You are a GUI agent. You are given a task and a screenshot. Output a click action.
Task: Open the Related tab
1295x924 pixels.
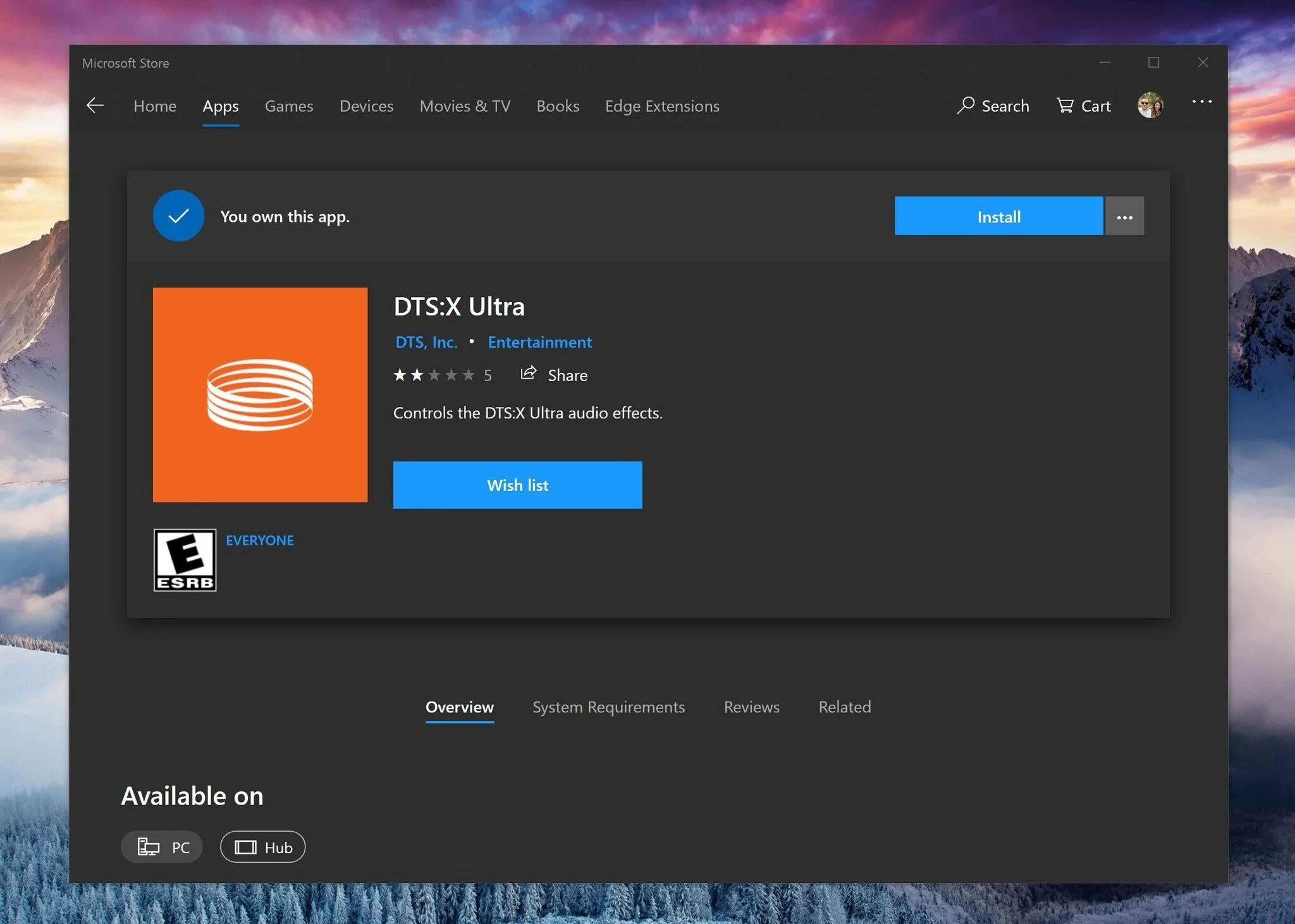click(845, 707)
